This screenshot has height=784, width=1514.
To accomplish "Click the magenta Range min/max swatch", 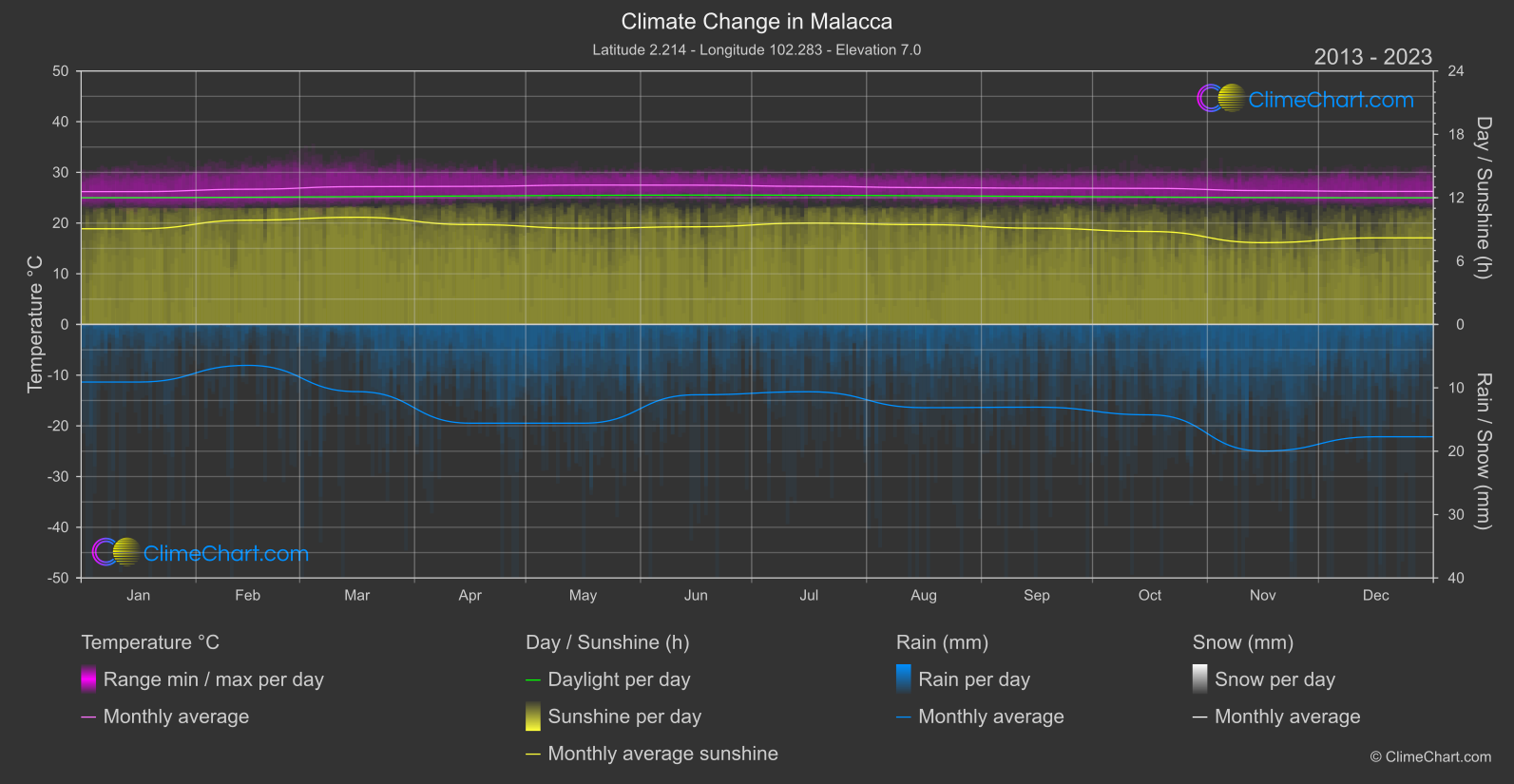I will pos(88,679).
